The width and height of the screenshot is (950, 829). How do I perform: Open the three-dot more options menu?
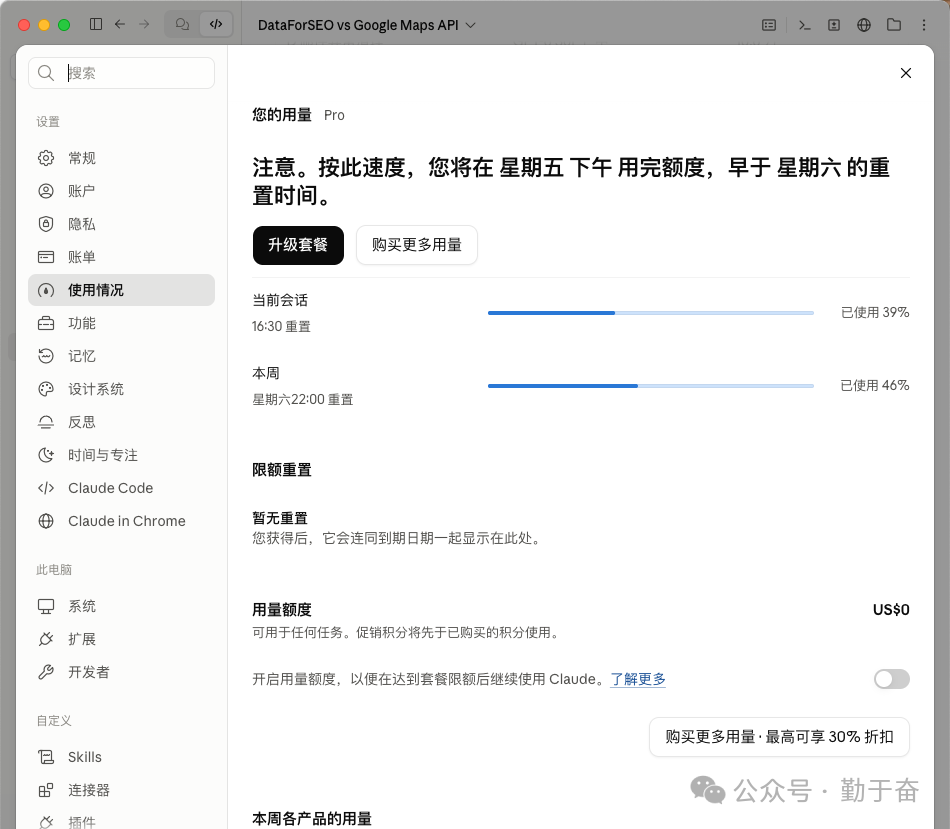coord(924,25)
